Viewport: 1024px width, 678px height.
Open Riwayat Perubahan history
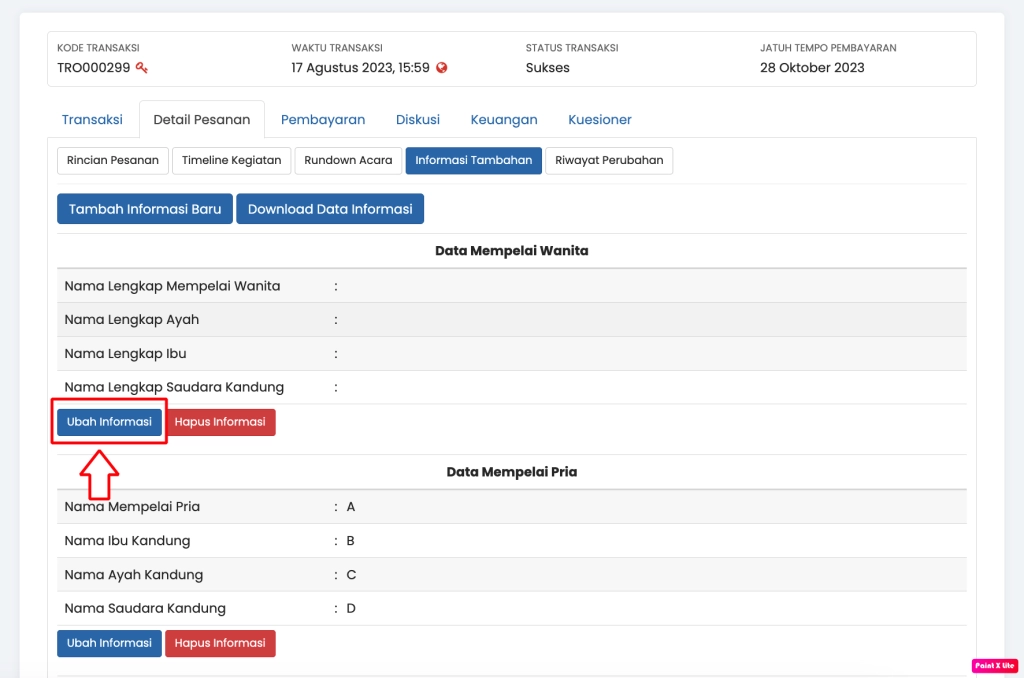609,160
